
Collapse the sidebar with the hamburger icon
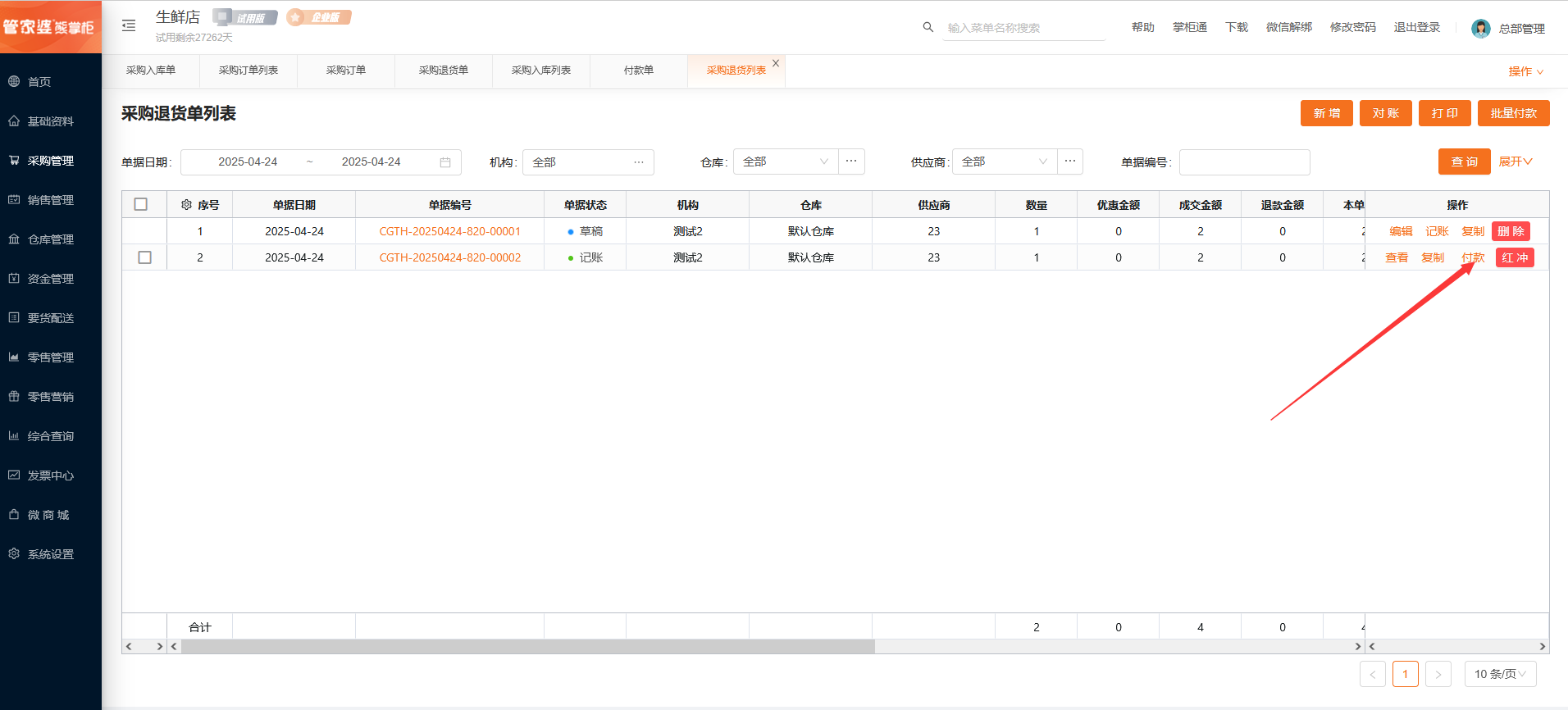point(129,26)
